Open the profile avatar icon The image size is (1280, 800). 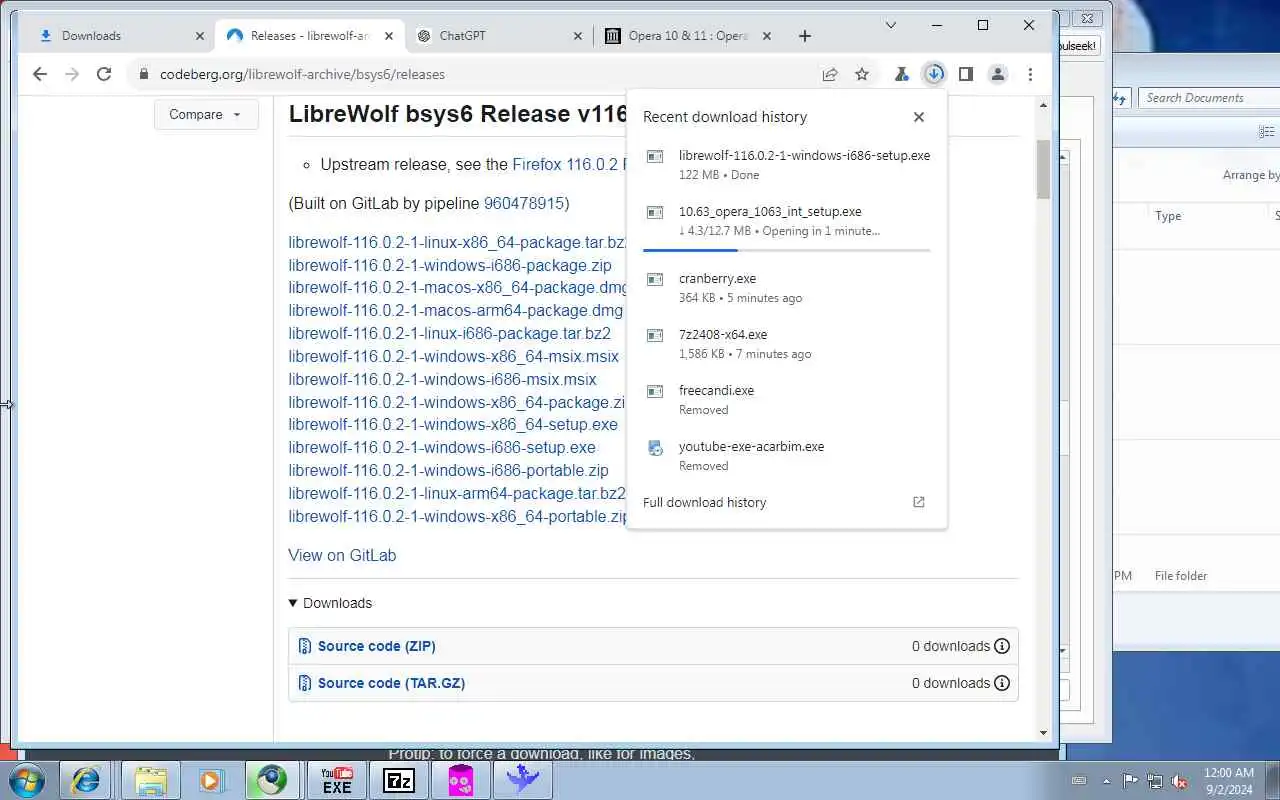click(x=998, y=74)
